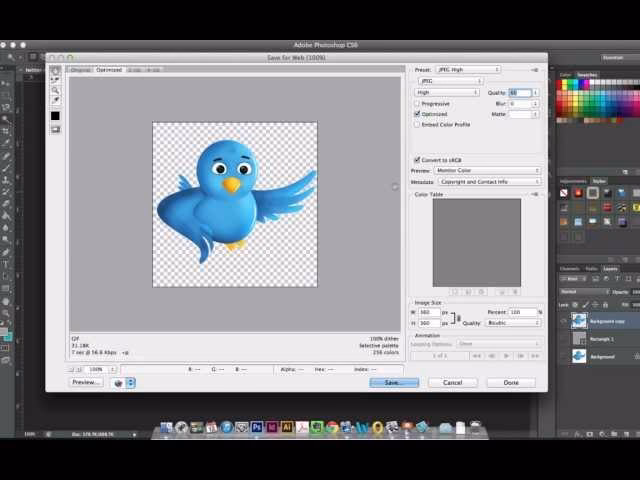The height and width of the screenshot is (480, 640).
Task: Open resample Quality dropdown set to Bicubic
Action: click(514, 323)
